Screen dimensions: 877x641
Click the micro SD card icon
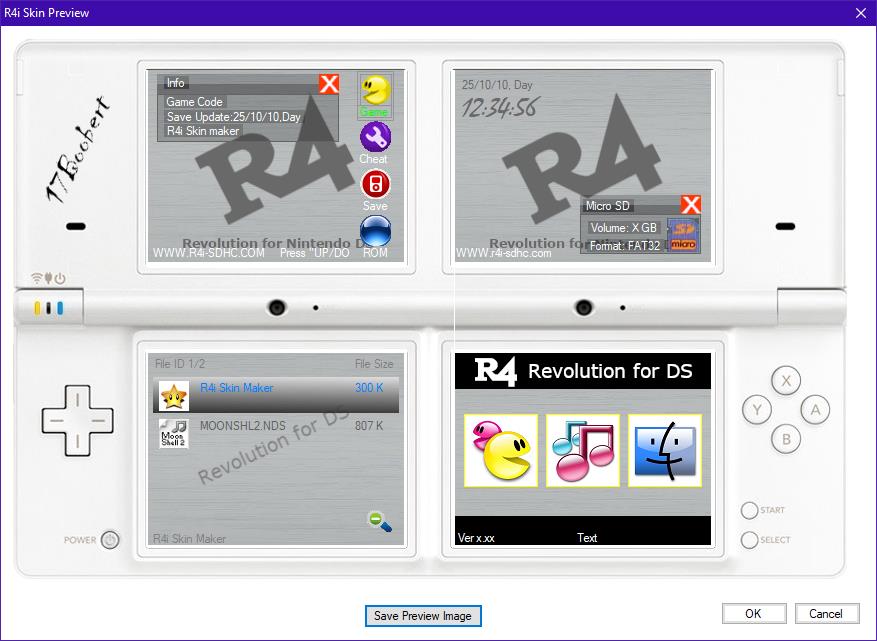pos(683,235)
